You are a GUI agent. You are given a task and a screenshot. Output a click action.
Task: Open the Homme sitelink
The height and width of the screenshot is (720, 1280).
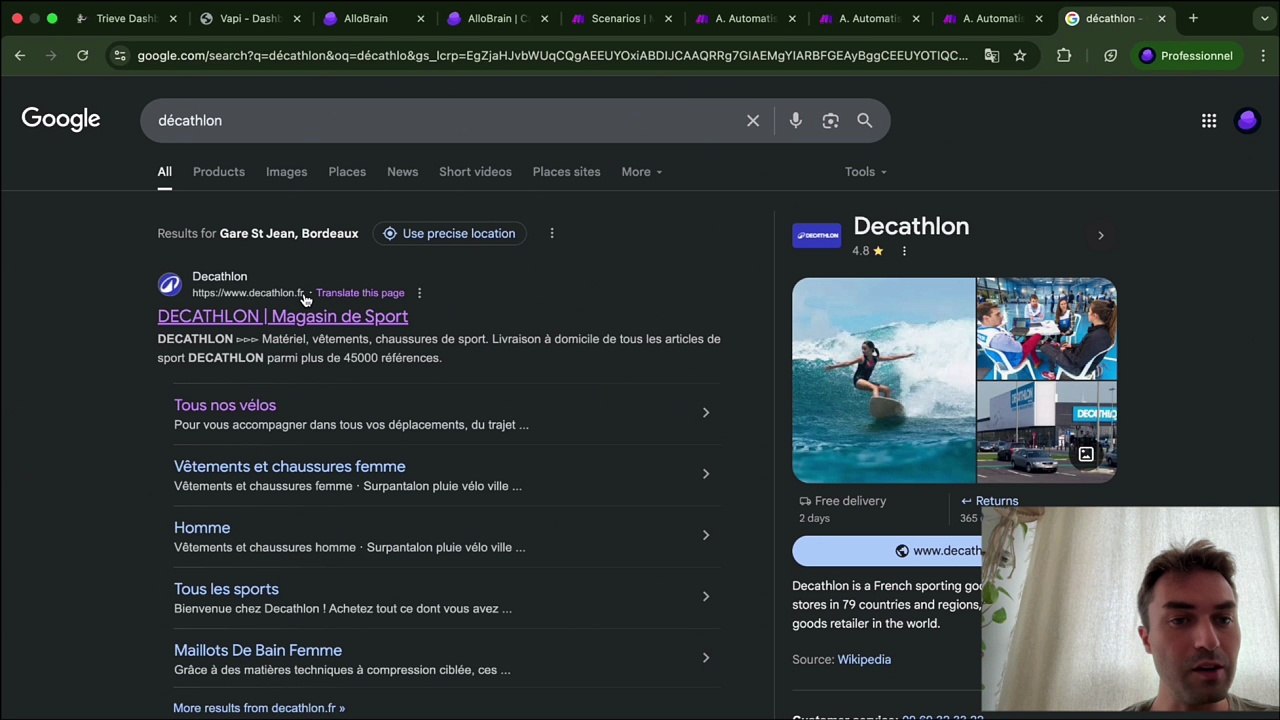coord(202,528)
